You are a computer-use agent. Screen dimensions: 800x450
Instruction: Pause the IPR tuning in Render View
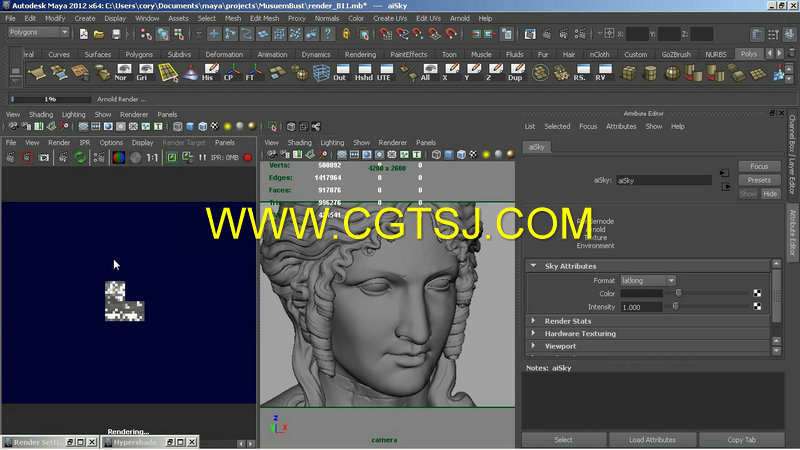(203, 158)
